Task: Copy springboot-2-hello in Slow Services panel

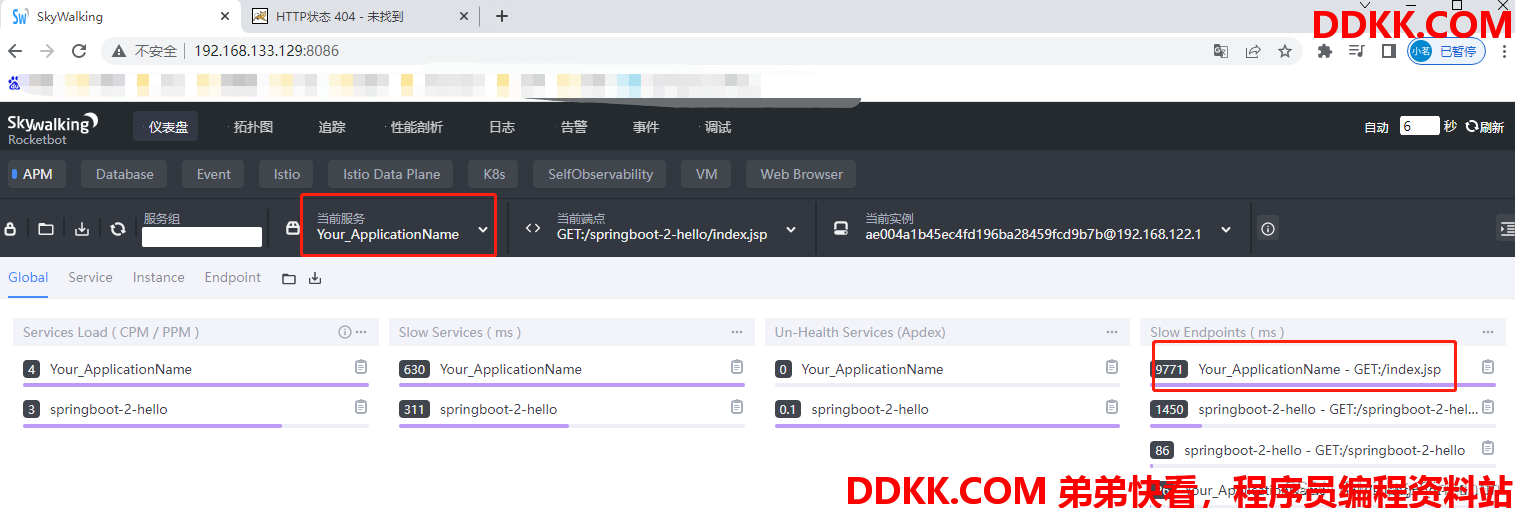Action: (737, 407)
